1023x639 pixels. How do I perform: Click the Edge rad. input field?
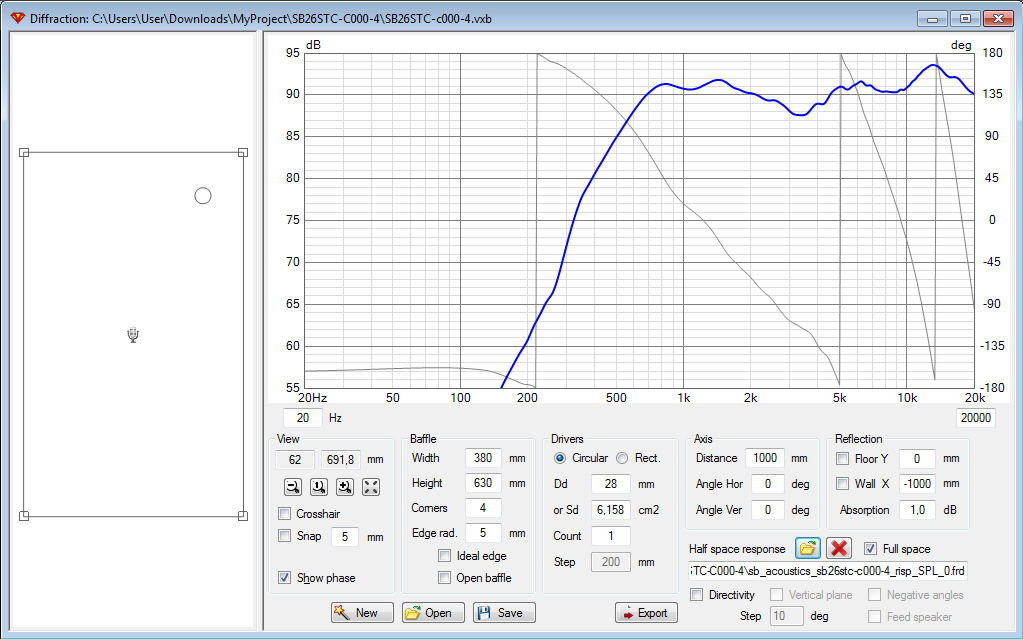pyautogui.click(x=483, y=533)
